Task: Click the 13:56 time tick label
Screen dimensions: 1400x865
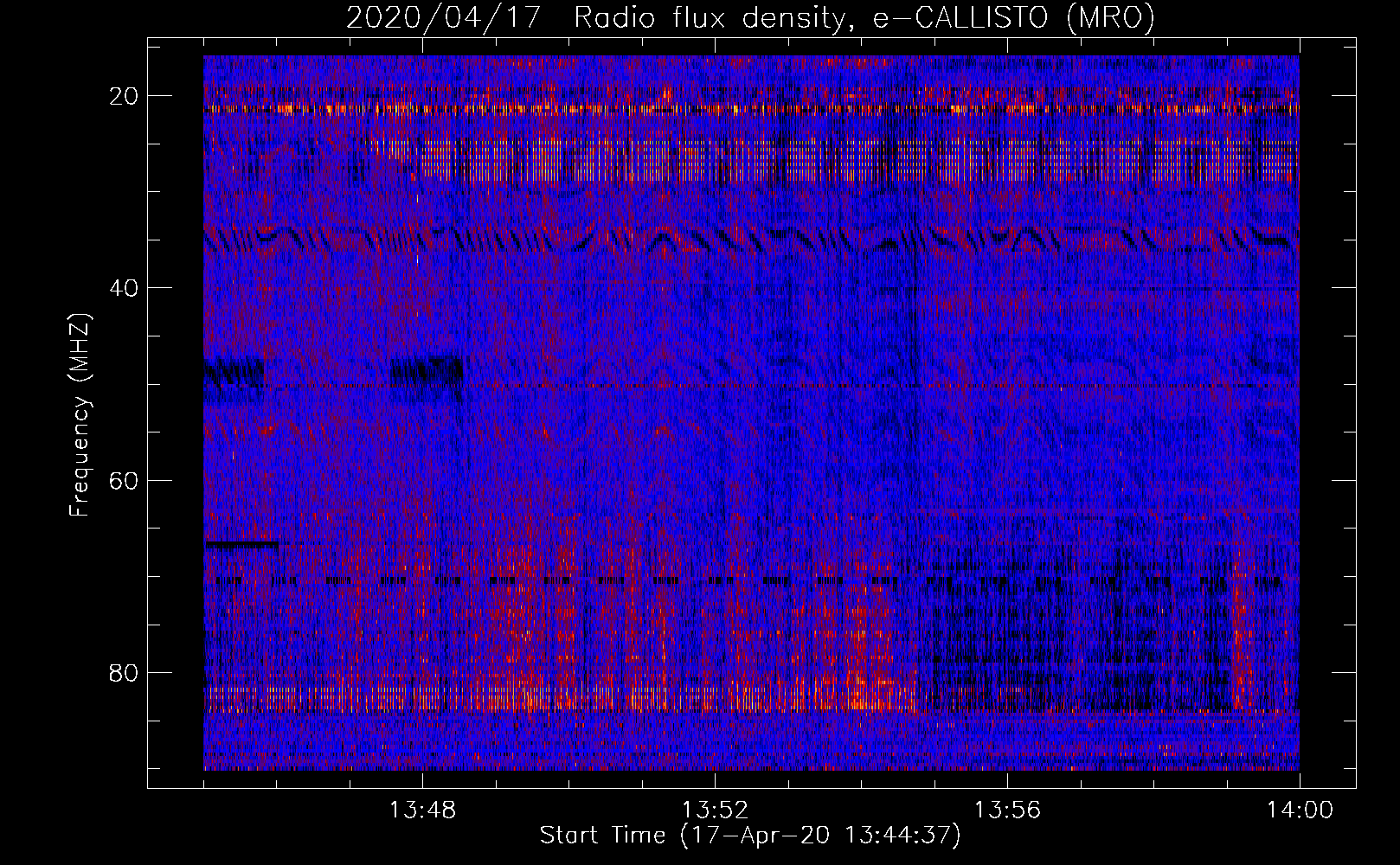Action: tap(1008, 811)
